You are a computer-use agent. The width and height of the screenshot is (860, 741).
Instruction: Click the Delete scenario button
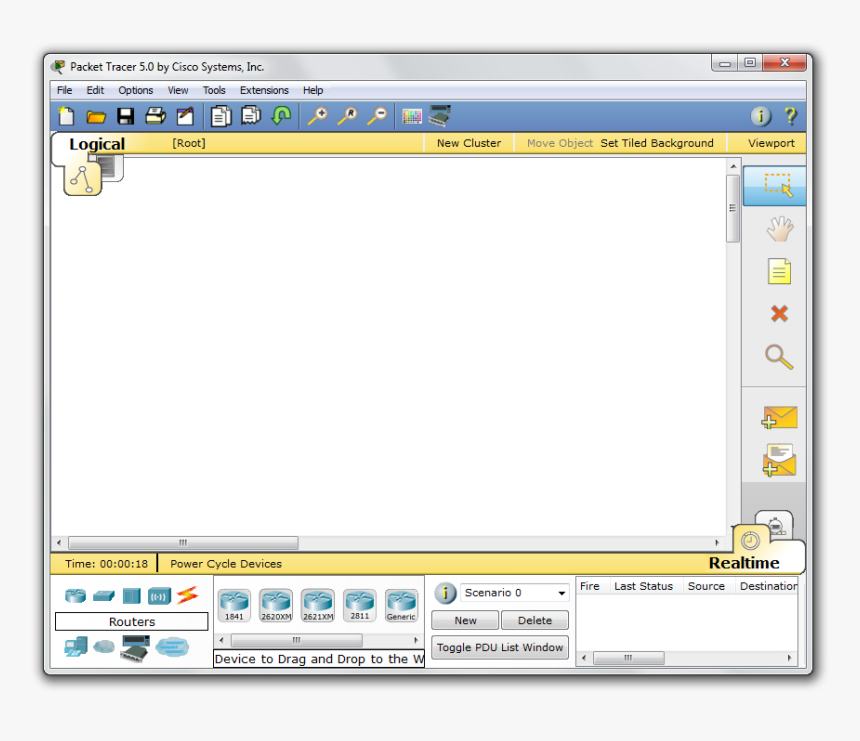point(535,620)
